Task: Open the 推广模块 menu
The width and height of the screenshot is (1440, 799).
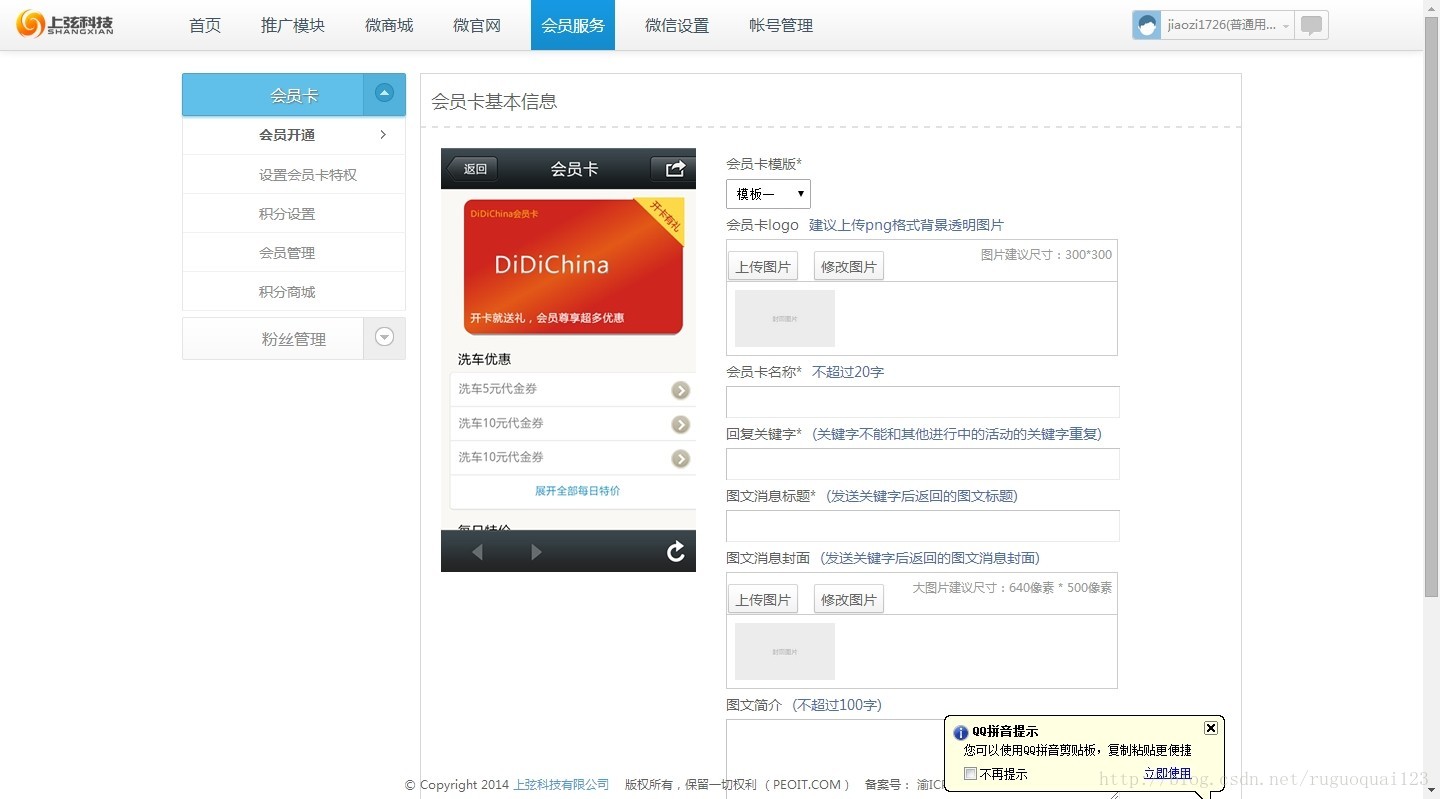Action: click(x=293, y=25)
